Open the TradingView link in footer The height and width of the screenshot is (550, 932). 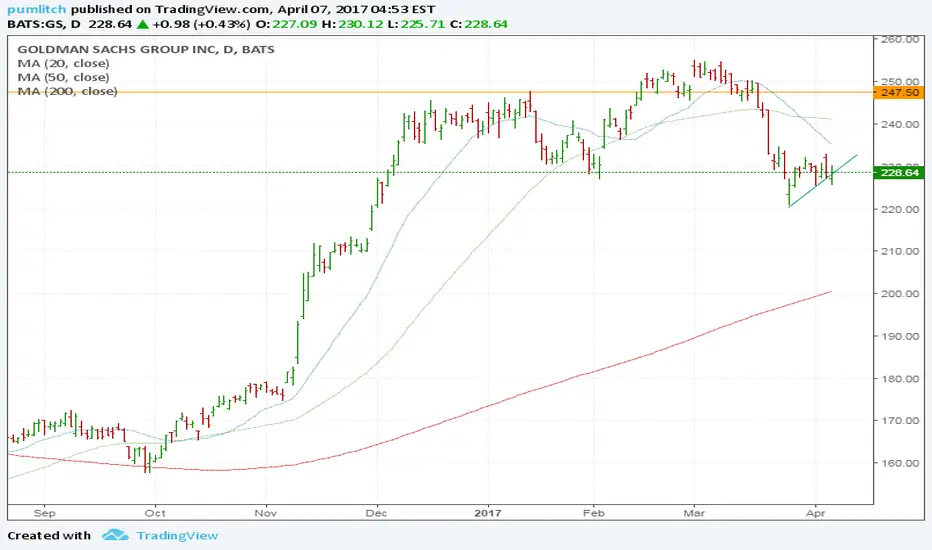click(177, 536)
